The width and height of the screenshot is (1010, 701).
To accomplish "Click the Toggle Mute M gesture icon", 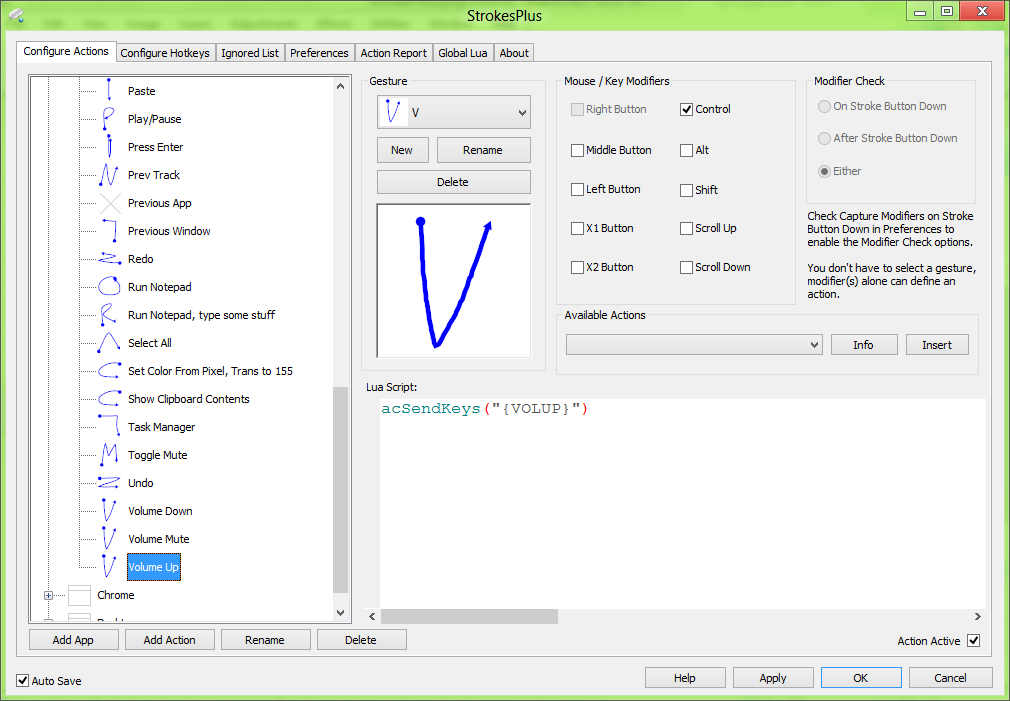I will [110, 455].
